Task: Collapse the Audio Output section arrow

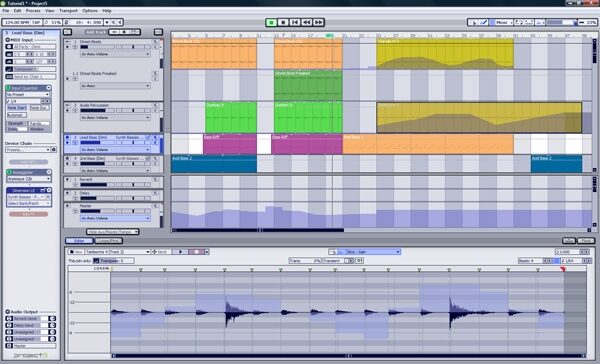Action: tap(7, 312)
